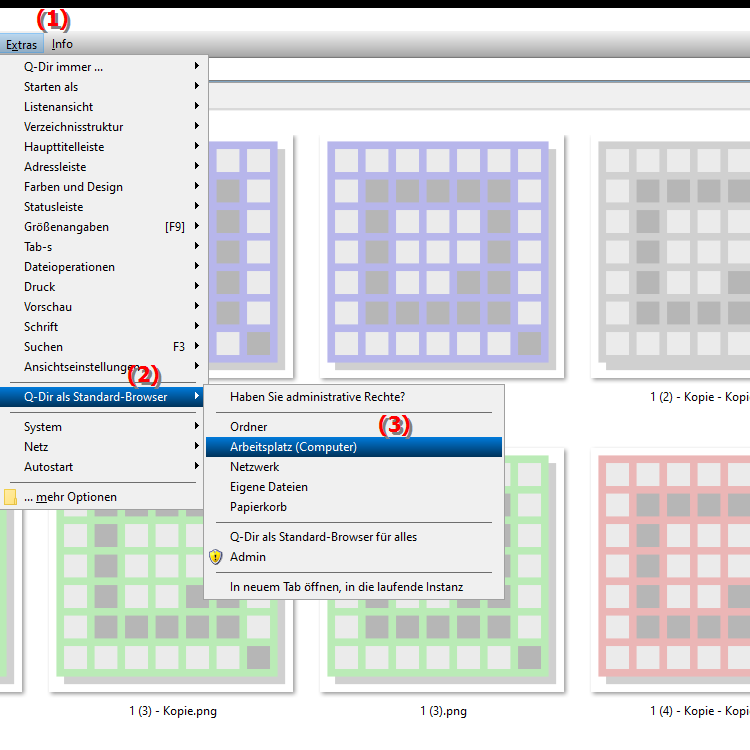Select Ordner in the submenu
This screenshot has height=750, width=750.
(354, 427)
